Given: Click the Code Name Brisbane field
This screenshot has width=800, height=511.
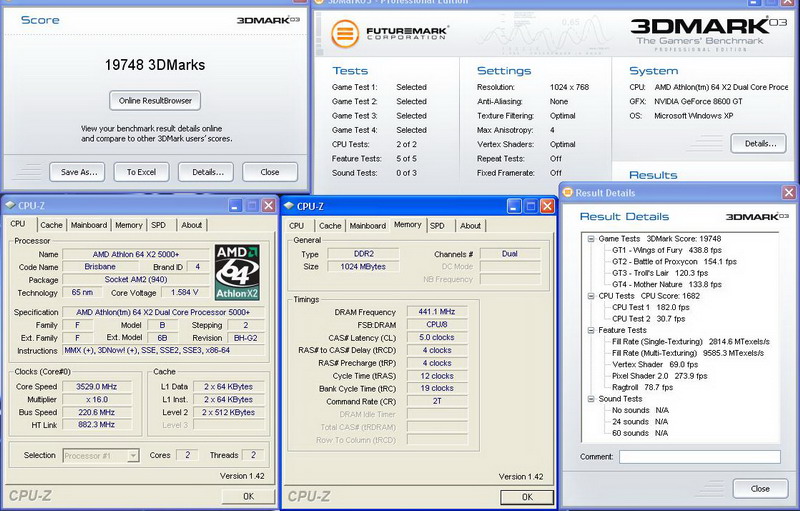Looking at the screenshot, I should [100, 267].
